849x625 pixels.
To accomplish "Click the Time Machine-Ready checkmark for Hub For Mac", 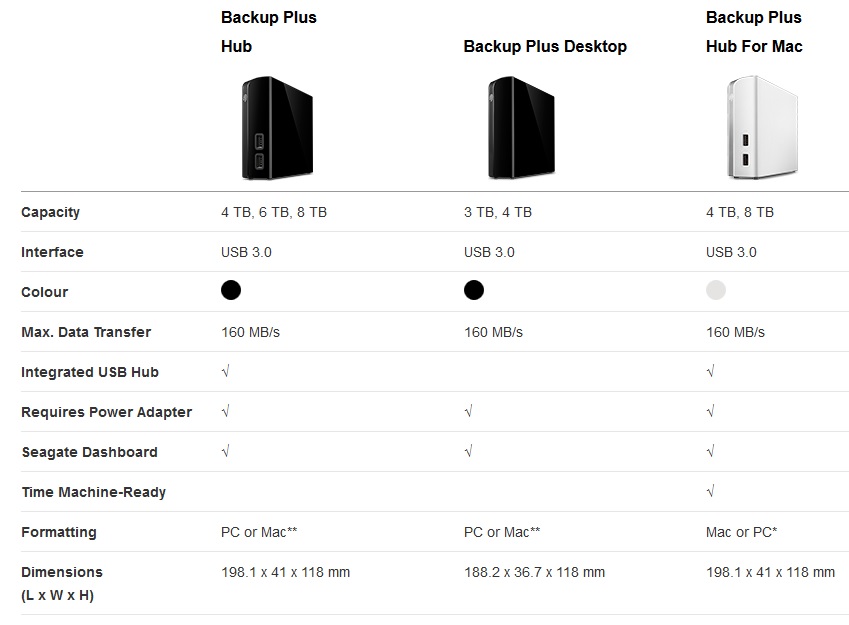I will [711, 491].
